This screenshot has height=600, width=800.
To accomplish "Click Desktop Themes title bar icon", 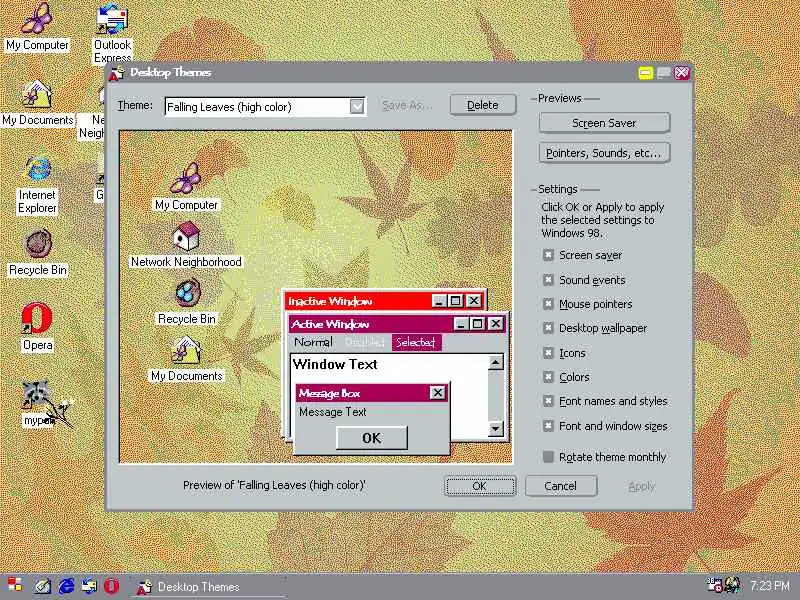I will 117,73.
